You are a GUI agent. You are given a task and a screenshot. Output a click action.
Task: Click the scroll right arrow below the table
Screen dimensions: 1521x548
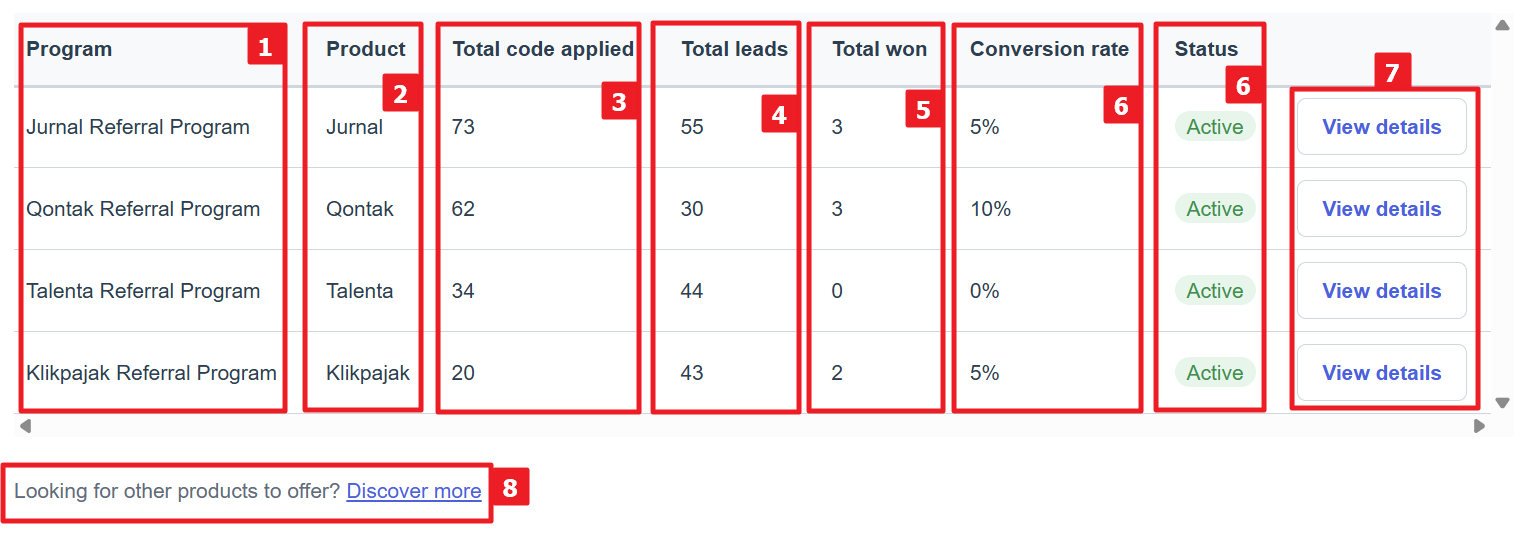tap(1479, 426)
